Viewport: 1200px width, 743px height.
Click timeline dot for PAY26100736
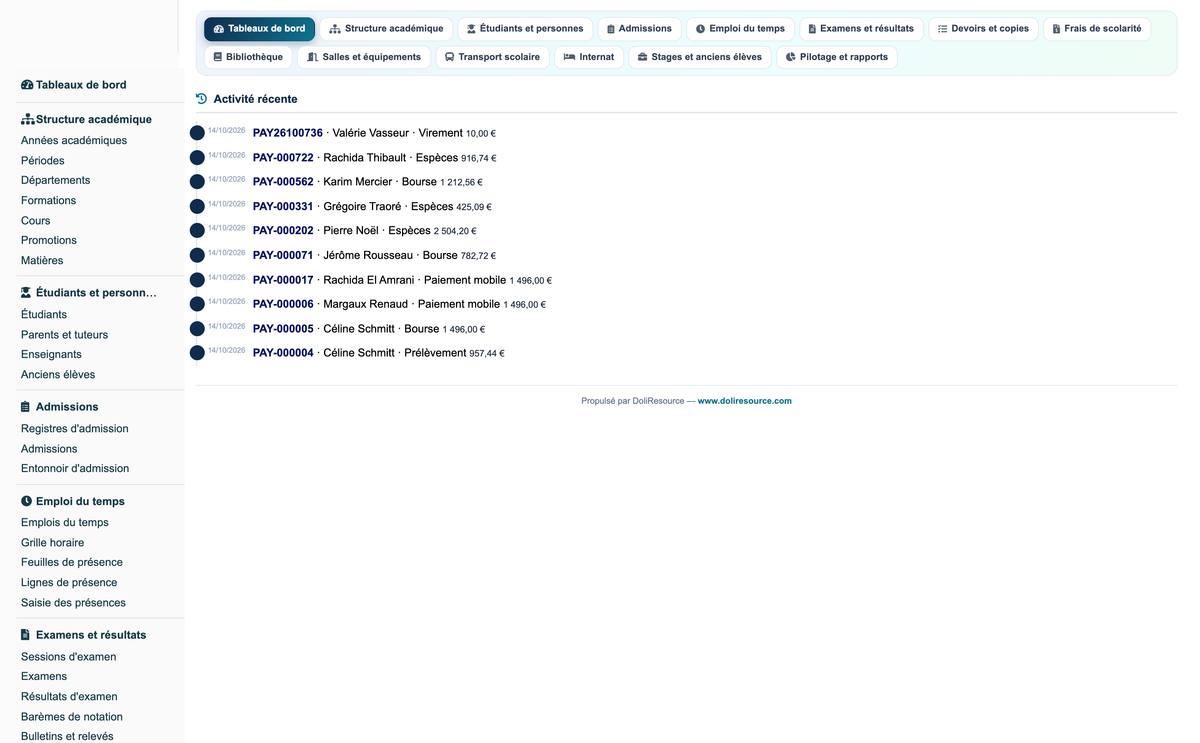pos(197,133)
